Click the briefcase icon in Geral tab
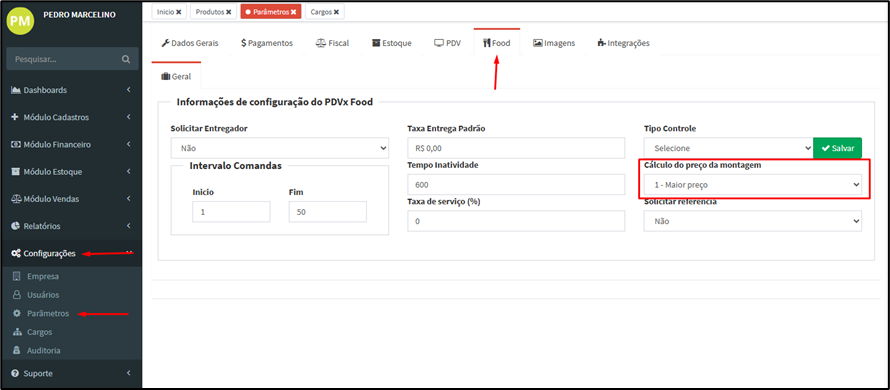 [166, 77]
